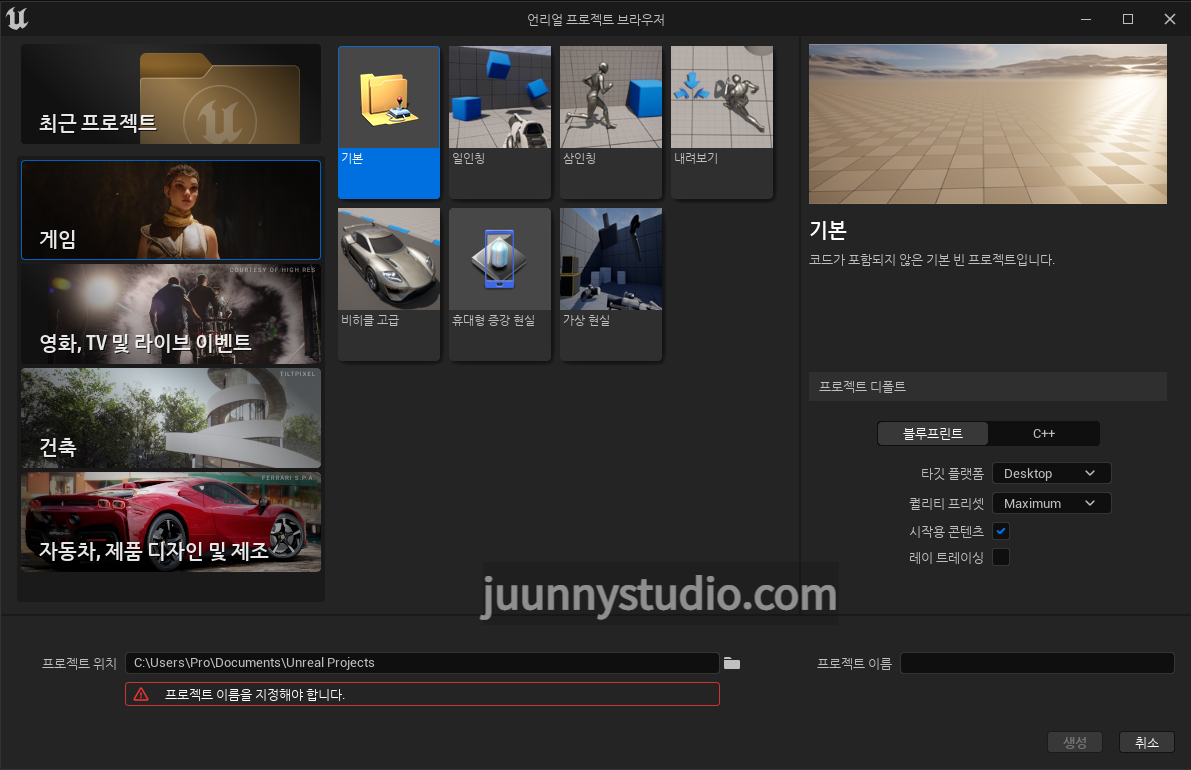Choose the 게임 category

[x=171, y=210]
